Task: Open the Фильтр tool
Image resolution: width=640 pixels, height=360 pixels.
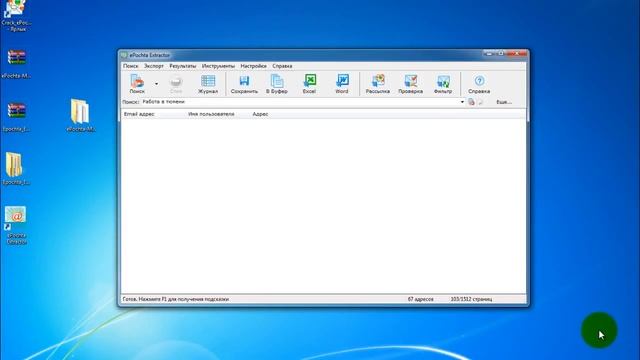Action: click(x=443, y=84)
